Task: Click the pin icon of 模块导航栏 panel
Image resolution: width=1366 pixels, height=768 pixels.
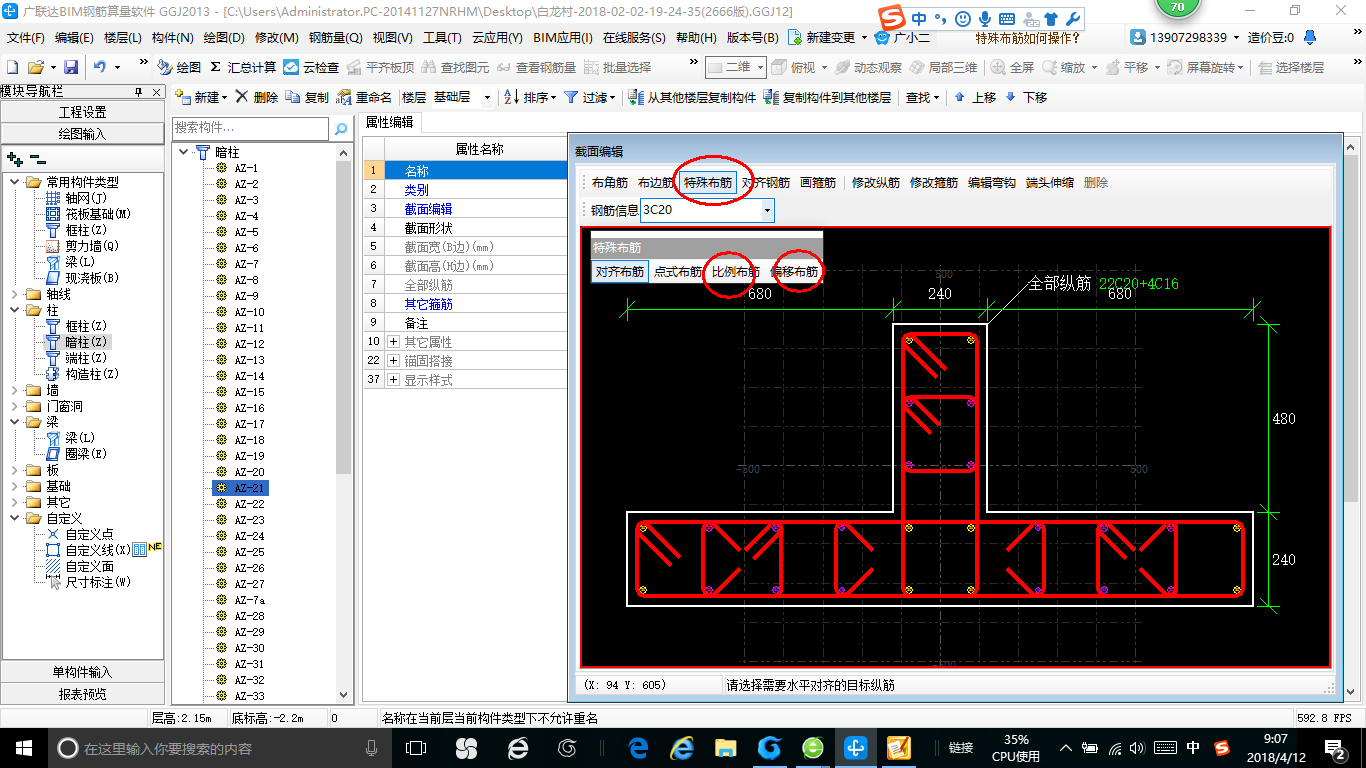Action: coord(139,92)
